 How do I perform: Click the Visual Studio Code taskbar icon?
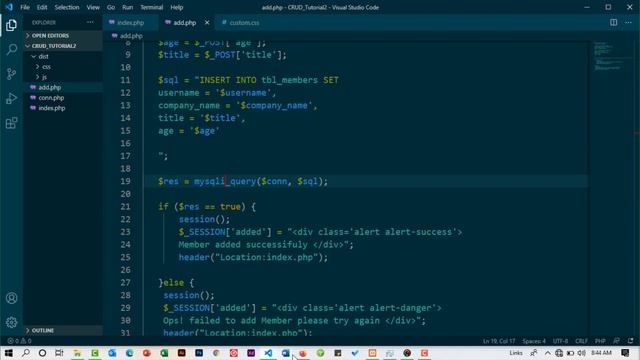point(268,353)
